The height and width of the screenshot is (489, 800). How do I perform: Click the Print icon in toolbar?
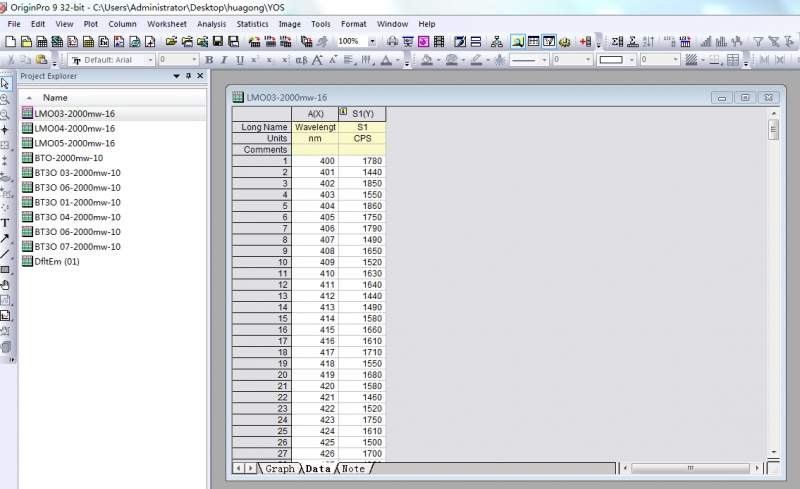[392, 41]
